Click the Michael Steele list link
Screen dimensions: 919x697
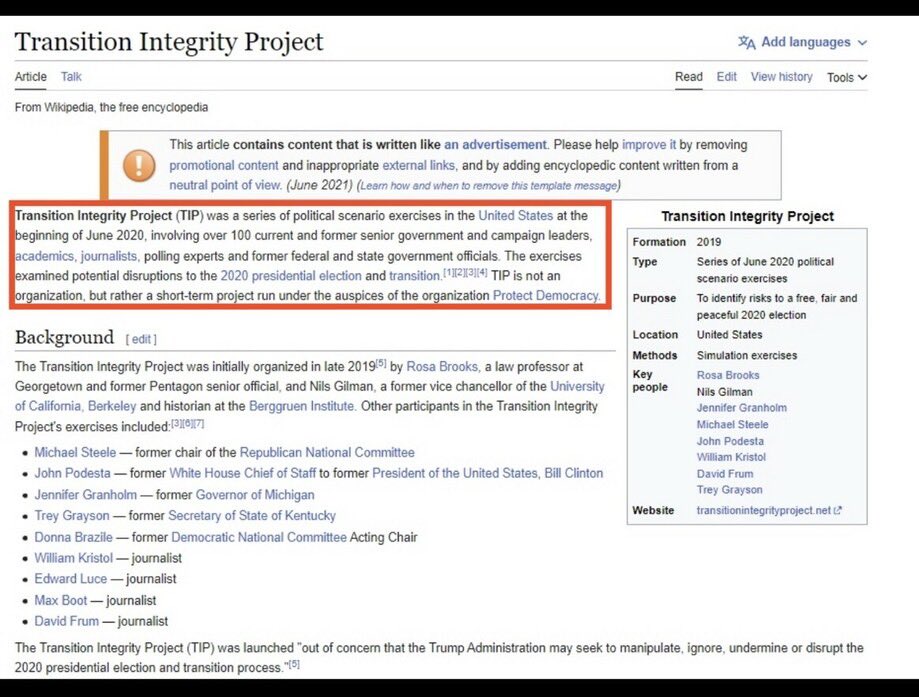pyautogui.click(x=75, y=453)
